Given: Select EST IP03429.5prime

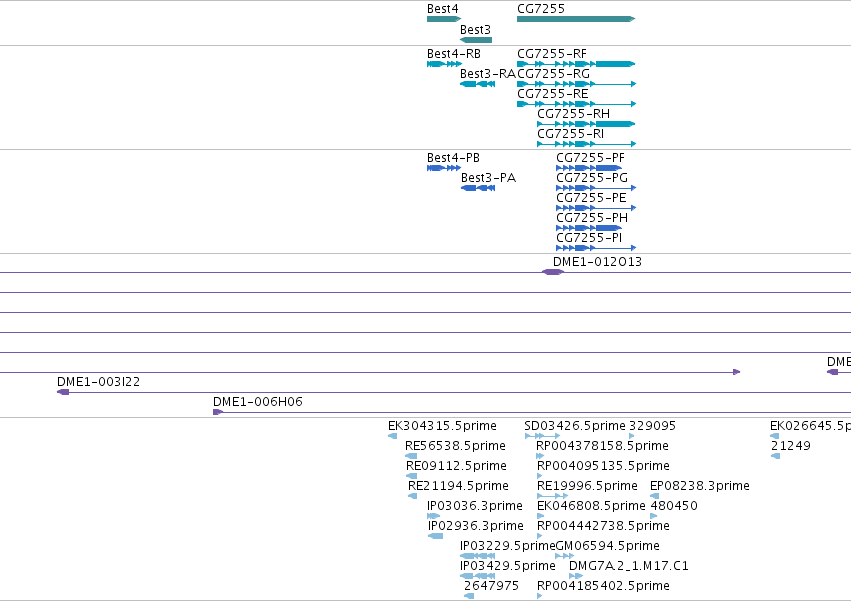Looking at the screenshot, I should coord(477,576).
